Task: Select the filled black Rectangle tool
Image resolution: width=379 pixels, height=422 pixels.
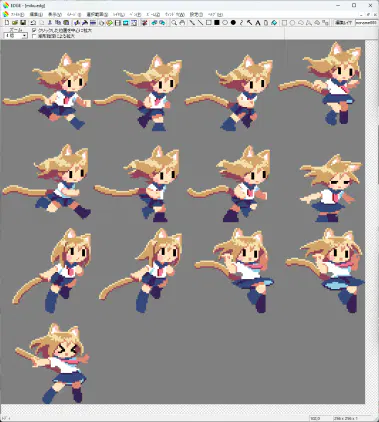Action: (217, 23)
